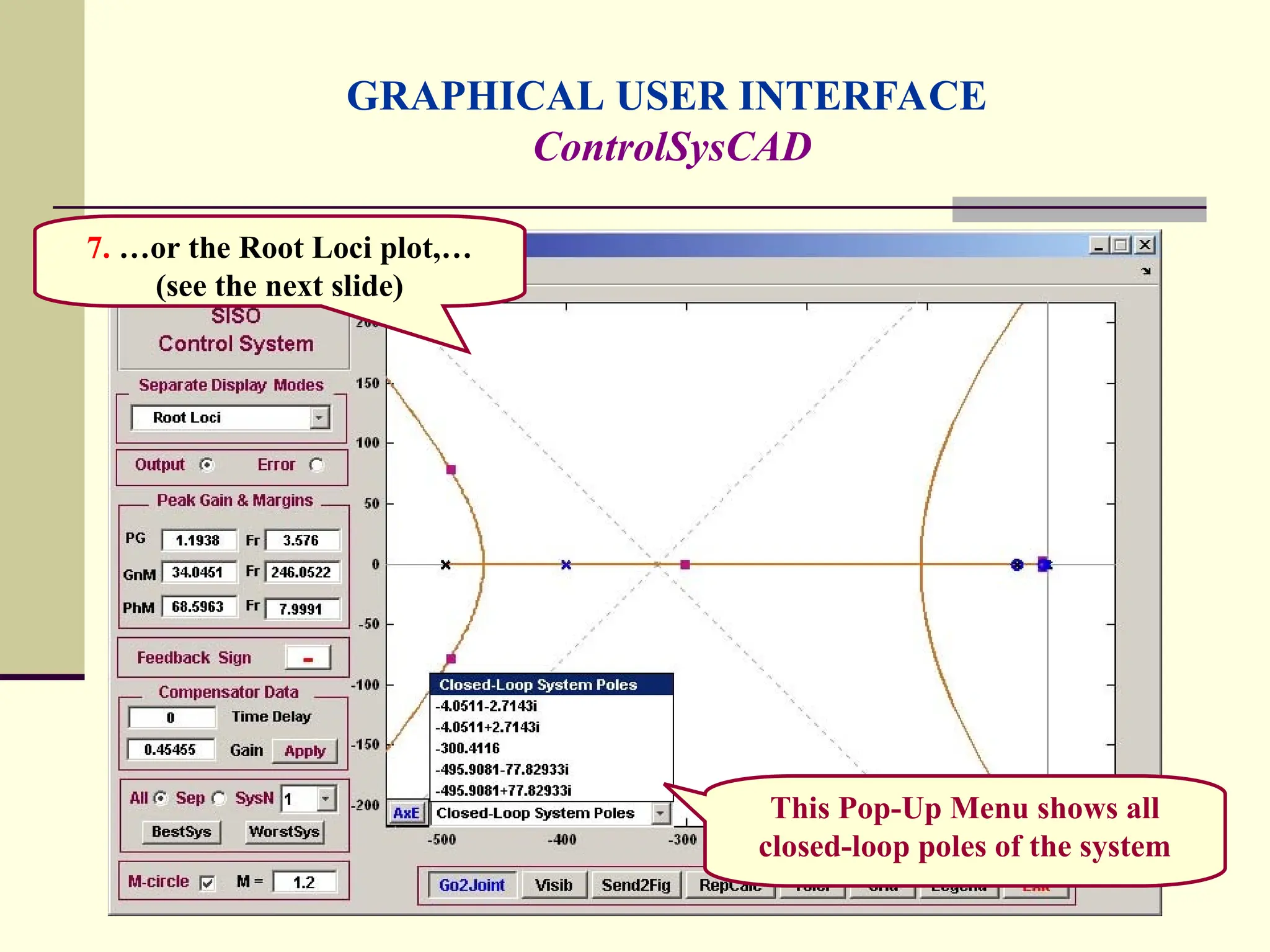The width and height of the screenshot is (1270, 952).
Task: Select the Output radio button
Action: [207, 465]
